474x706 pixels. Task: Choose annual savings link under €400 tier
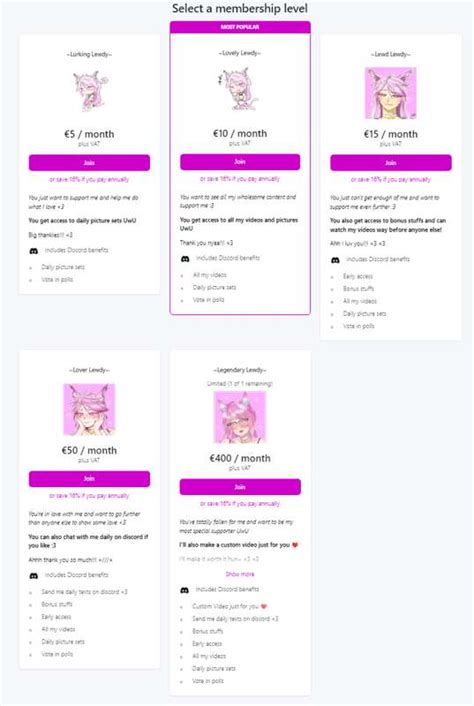pyautogui.click(x=240, y=503)
